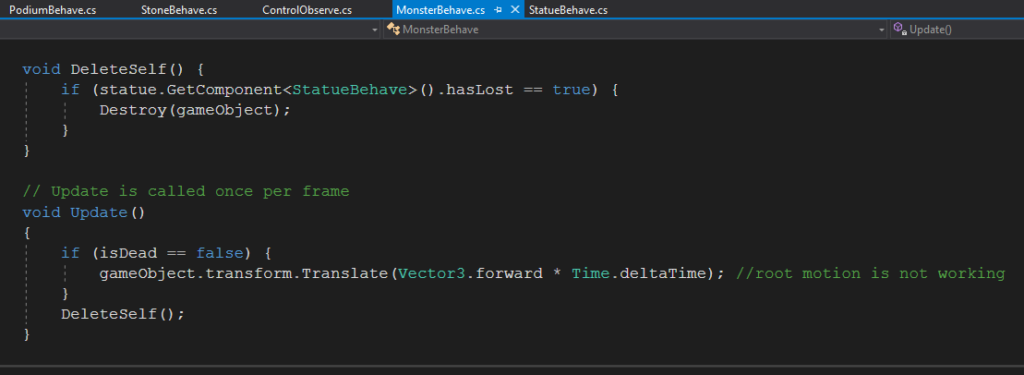Screen dimensions: 1024x375
Task: Click the Update method name in declaration
Action: [x=99, y=212]
